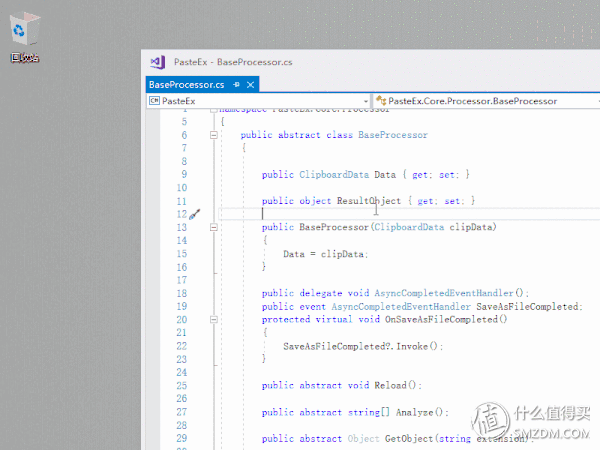The width and height of the screenshot is (600, 450).
Task: Collapse the BaseProcessor class block
Action: (214, 135)
